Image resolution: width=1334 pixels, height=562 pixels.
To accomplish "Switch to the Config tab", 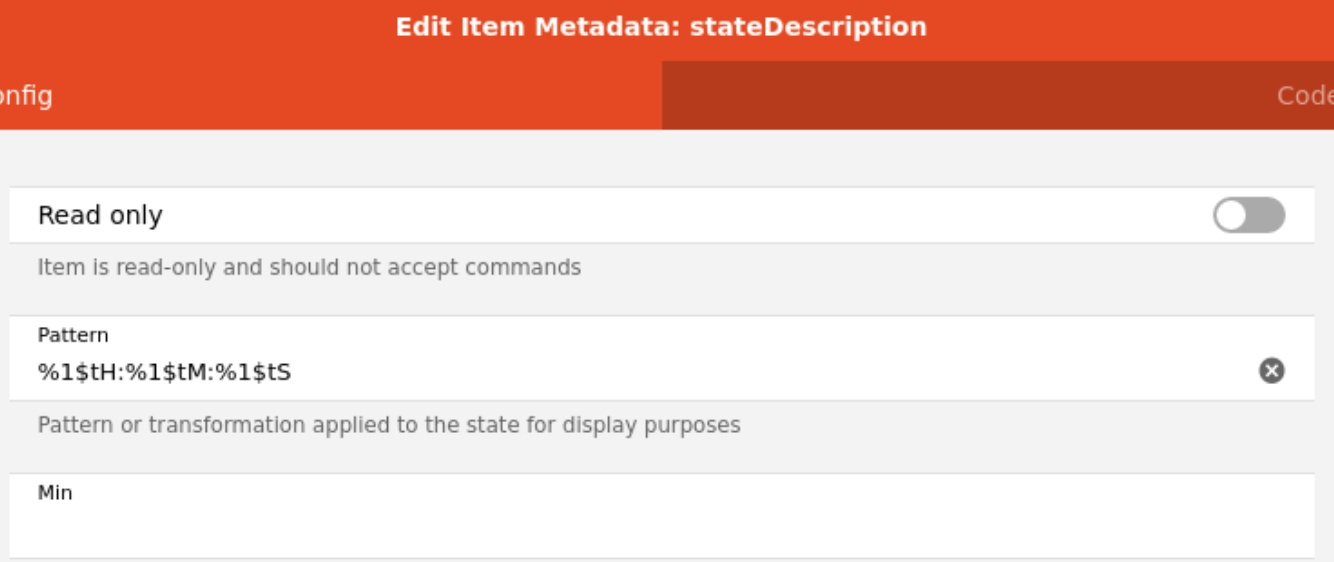I will click(x=26, y=96).
